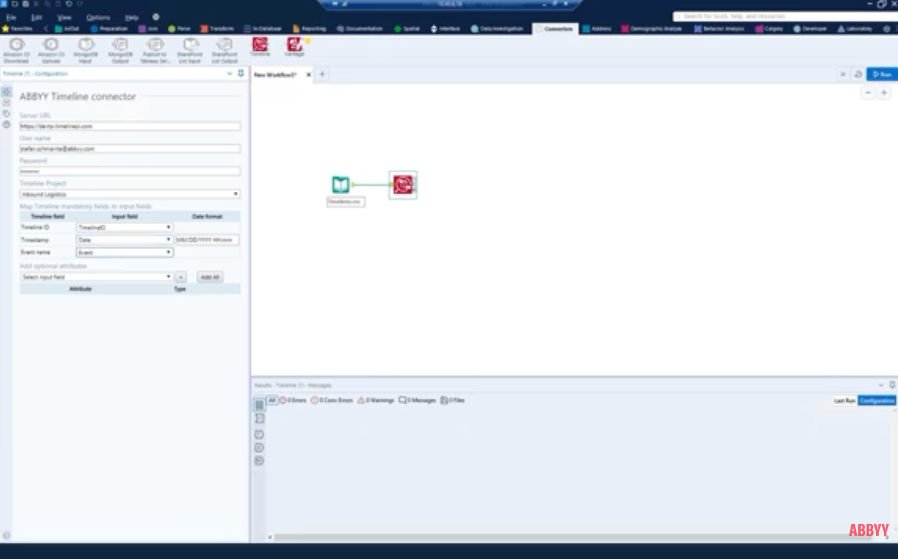The width and height of the screenshot is (898, 559).
Task: Pin the Configuration panel
Action: pyautogui.click(x=241, y=73)
